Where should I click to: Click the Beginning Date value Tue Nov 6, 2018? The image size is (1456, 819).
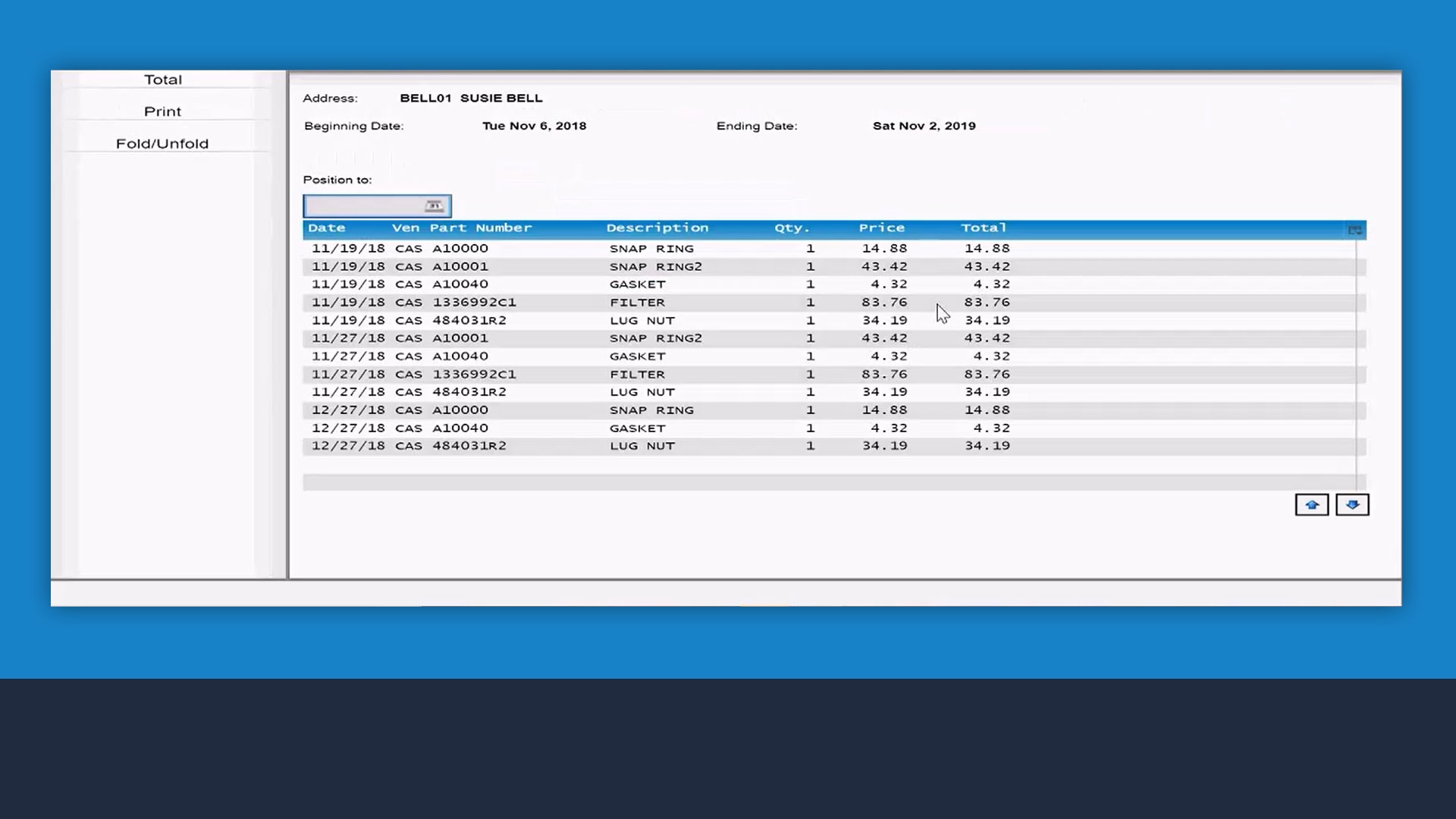pos(534,126)
